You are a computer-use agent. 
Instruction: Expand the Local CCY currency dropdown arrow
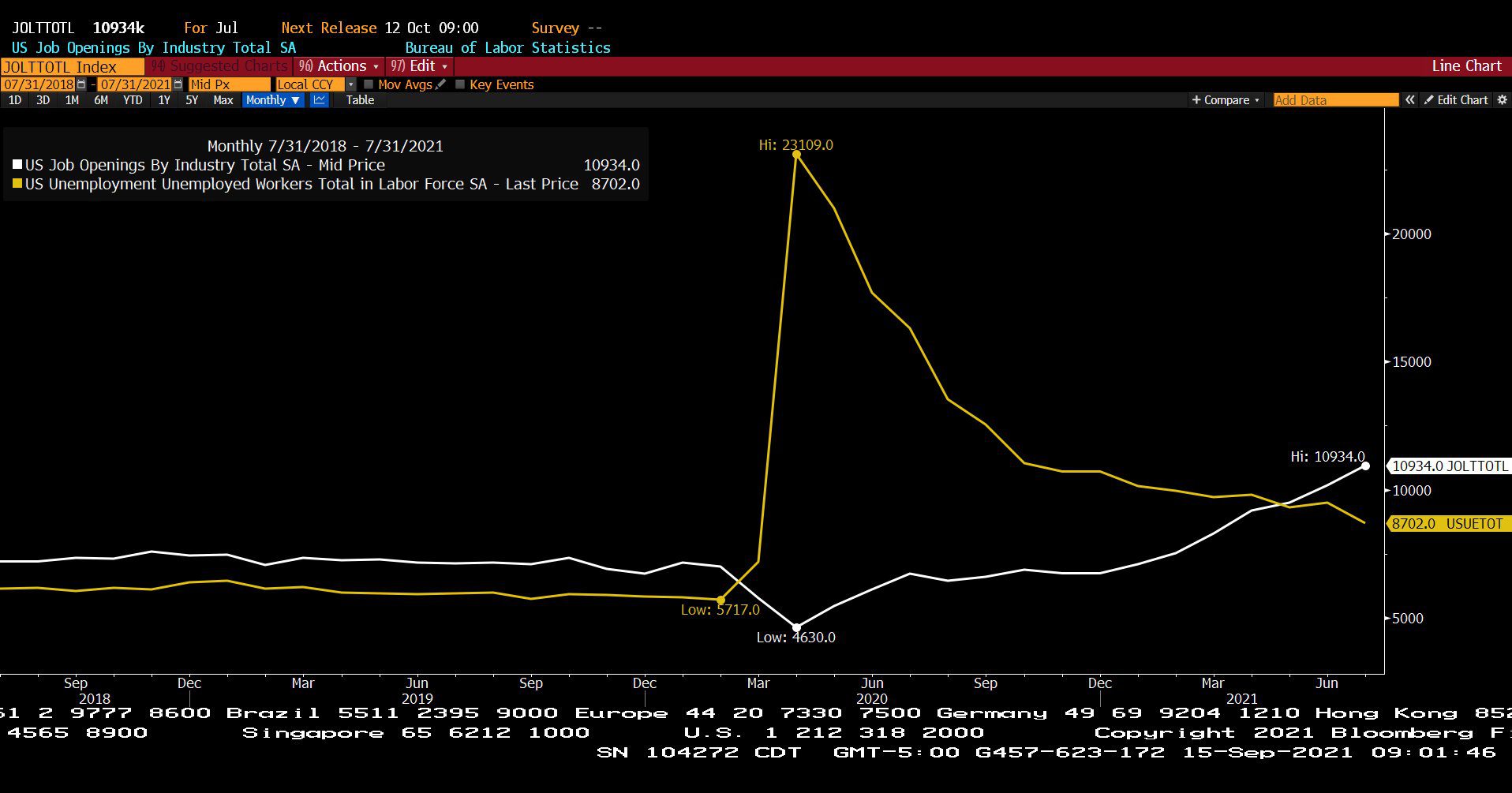point(351,84)
